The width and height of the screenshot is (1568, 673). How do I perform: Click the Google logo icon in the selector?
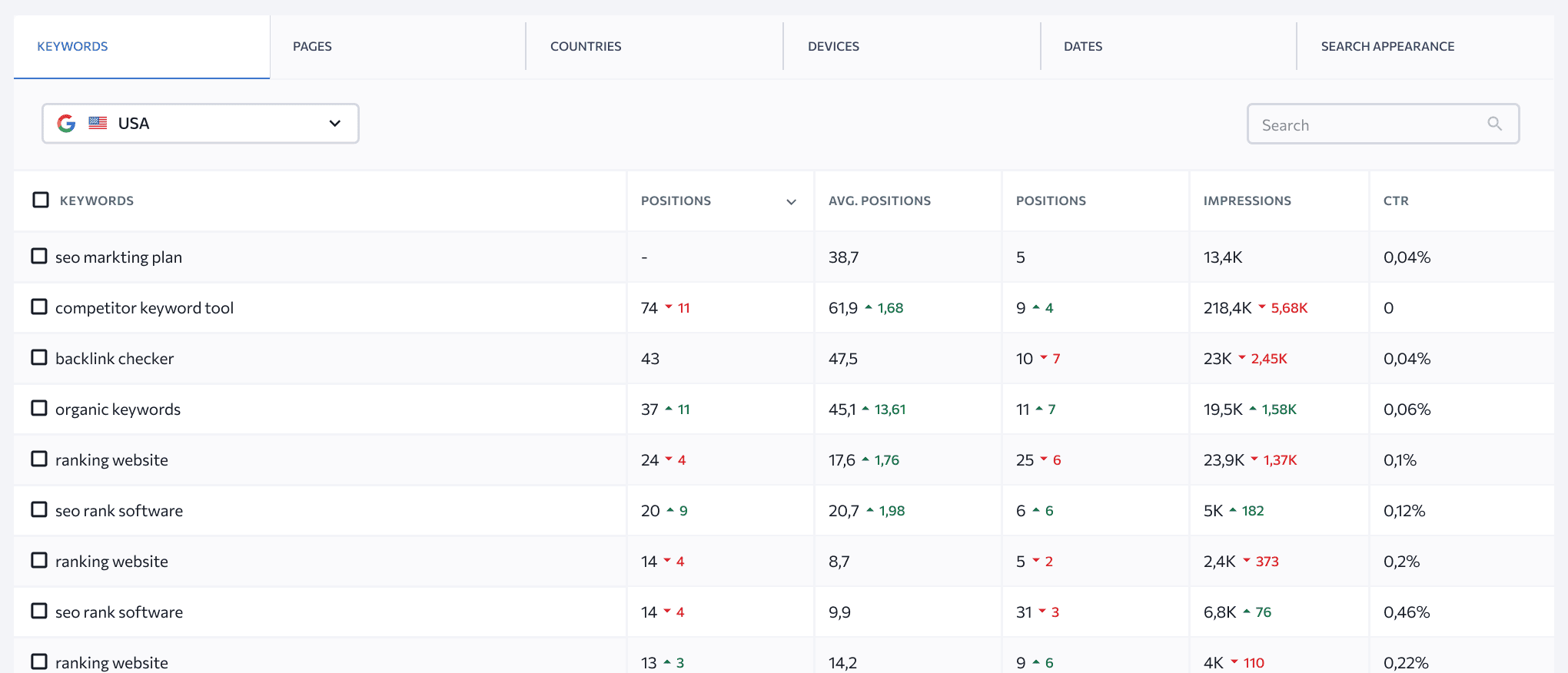point(67,124)
